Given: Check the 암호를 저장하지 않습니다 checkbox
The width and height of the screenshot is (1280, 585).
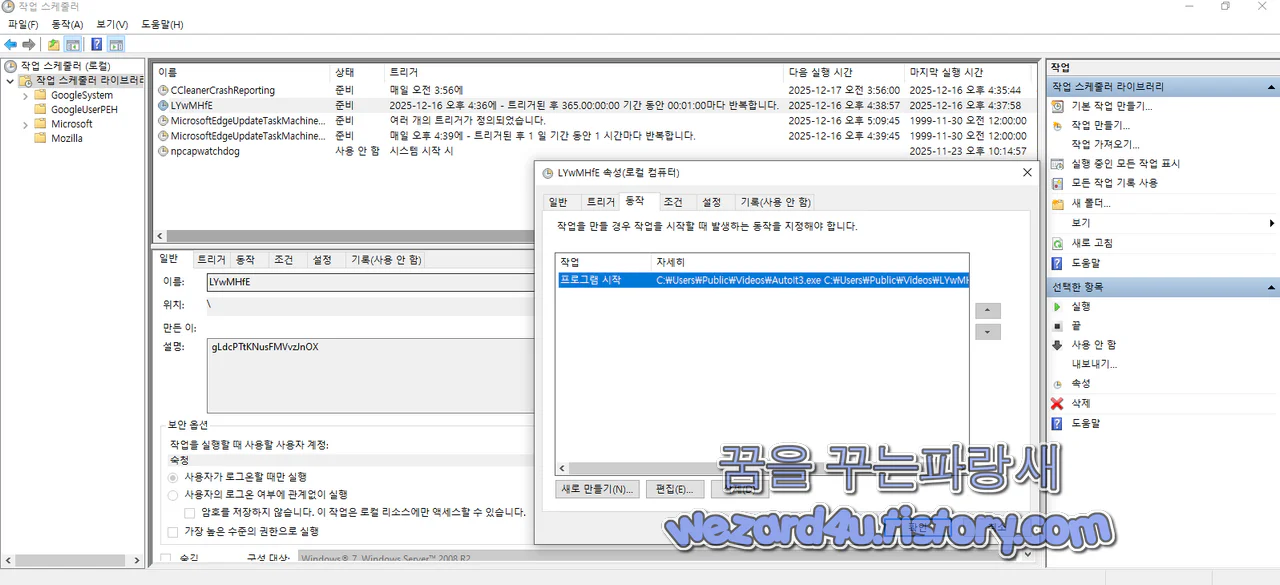Looking at the screenshot, I should click(x=190, y=512).
